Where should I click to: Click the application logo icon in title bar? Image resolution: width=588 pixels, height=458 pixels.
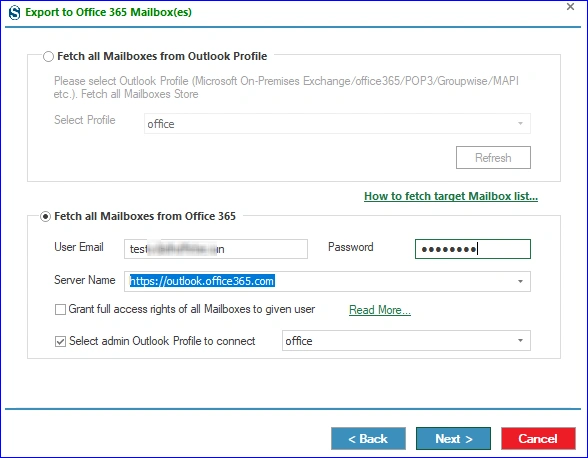click(x=14, y=12)
